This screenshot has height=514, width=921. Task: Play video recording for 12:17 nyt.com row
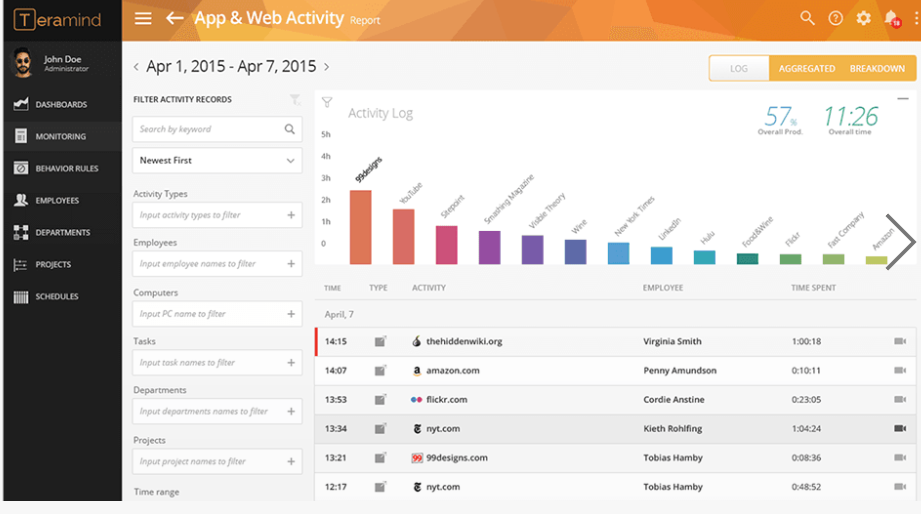coord(900,486)
